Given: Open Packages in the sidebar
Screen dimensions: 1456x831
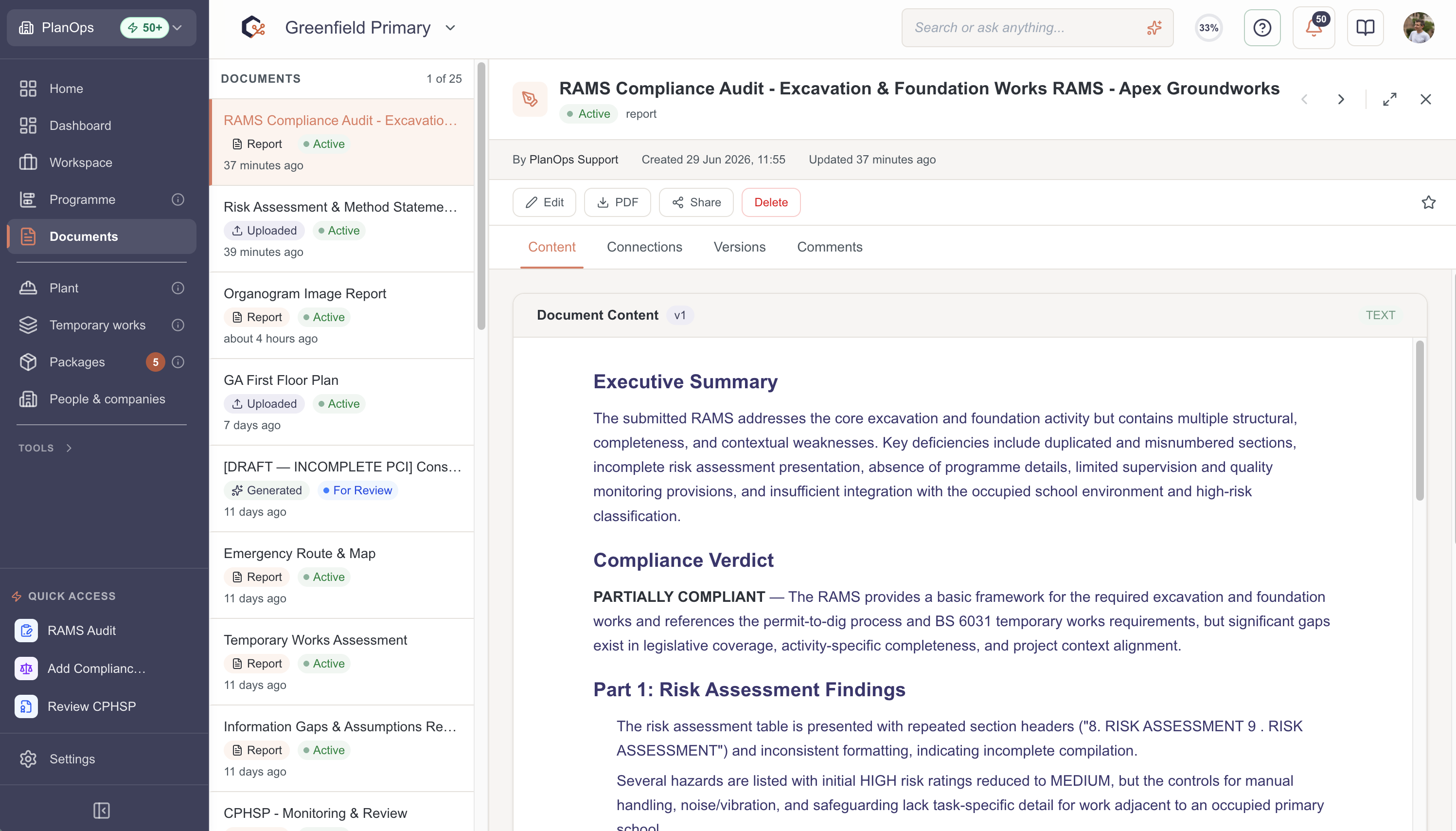Looking at the screenshot, I should [102, 362].
